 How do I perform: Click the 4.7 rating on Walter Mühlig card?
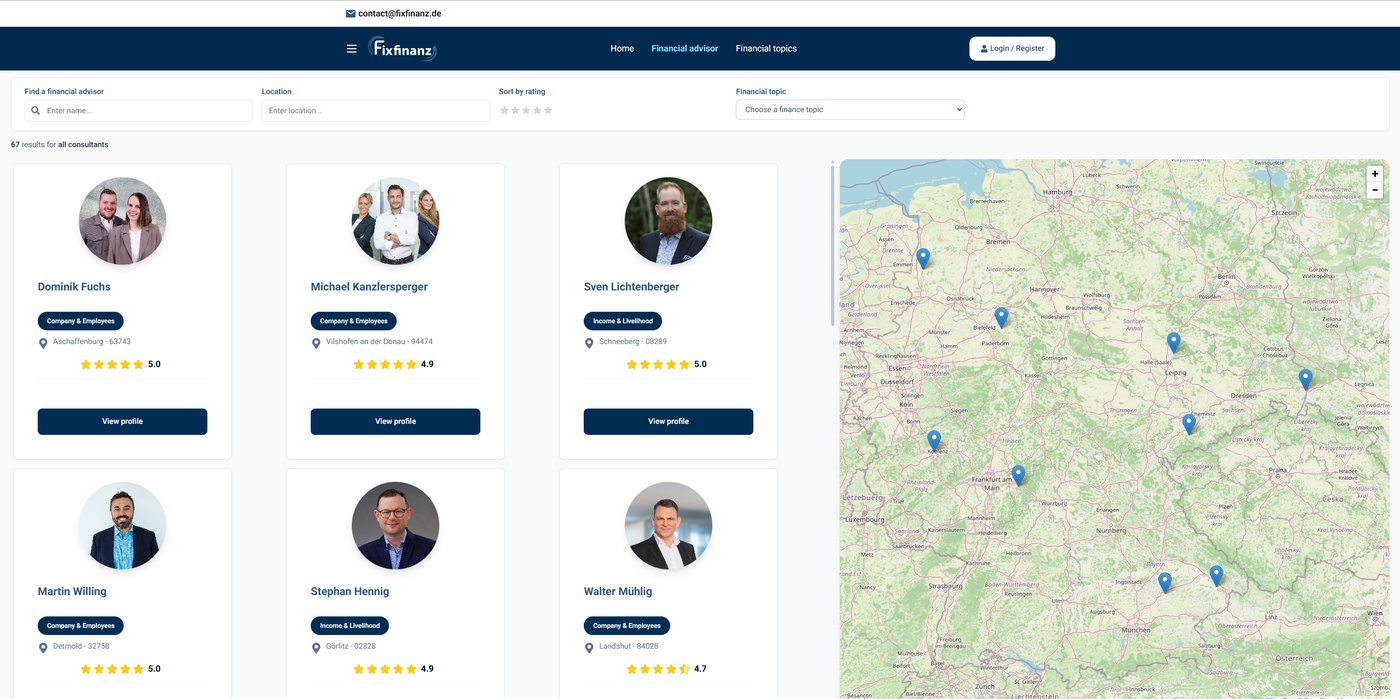pos(700,669)
